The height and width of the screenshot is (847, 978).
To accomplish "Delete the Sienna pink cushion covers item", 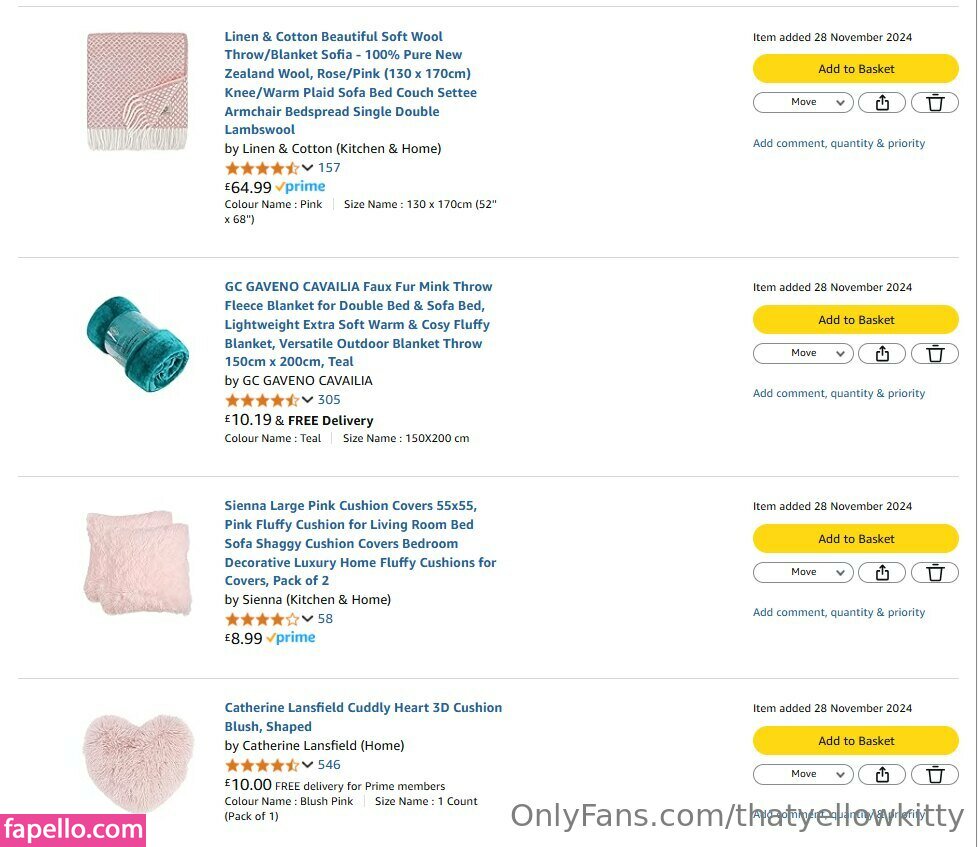I will coord(935,572).
